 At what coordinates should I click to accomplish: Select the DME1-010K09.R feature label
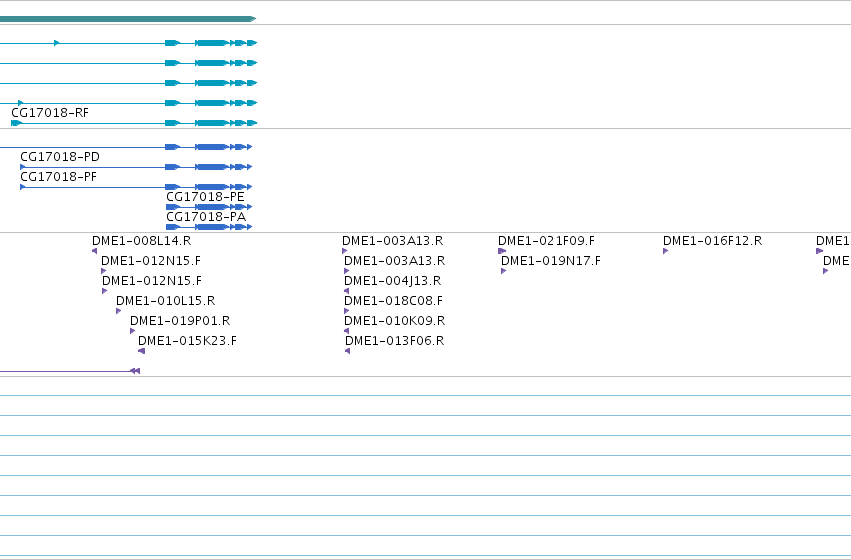395,321
